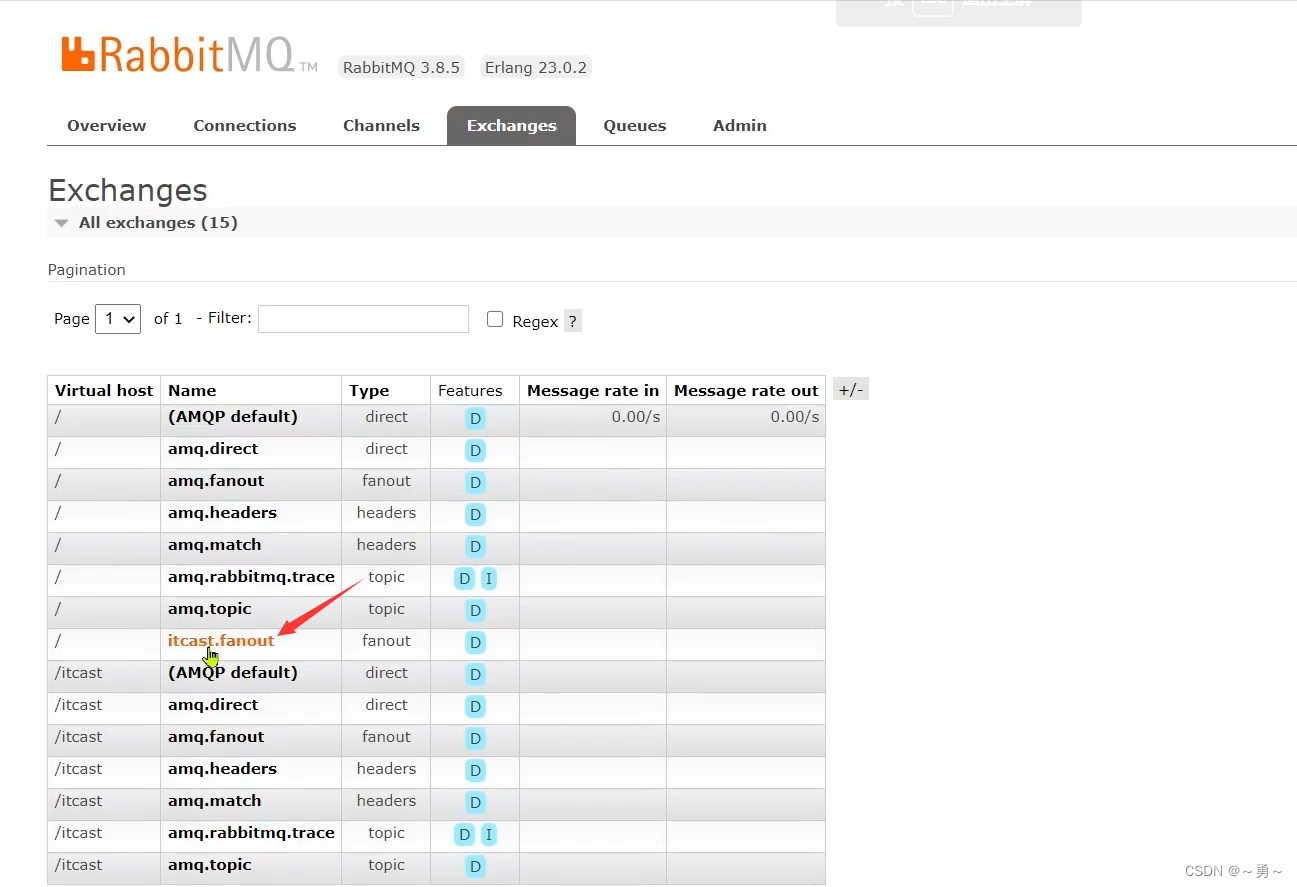Image resolution: width=1297 pixels, height=887 pixels.
Task: Open amq.headers exchange in /itcast vhost
Action: (x=222, y=768)
